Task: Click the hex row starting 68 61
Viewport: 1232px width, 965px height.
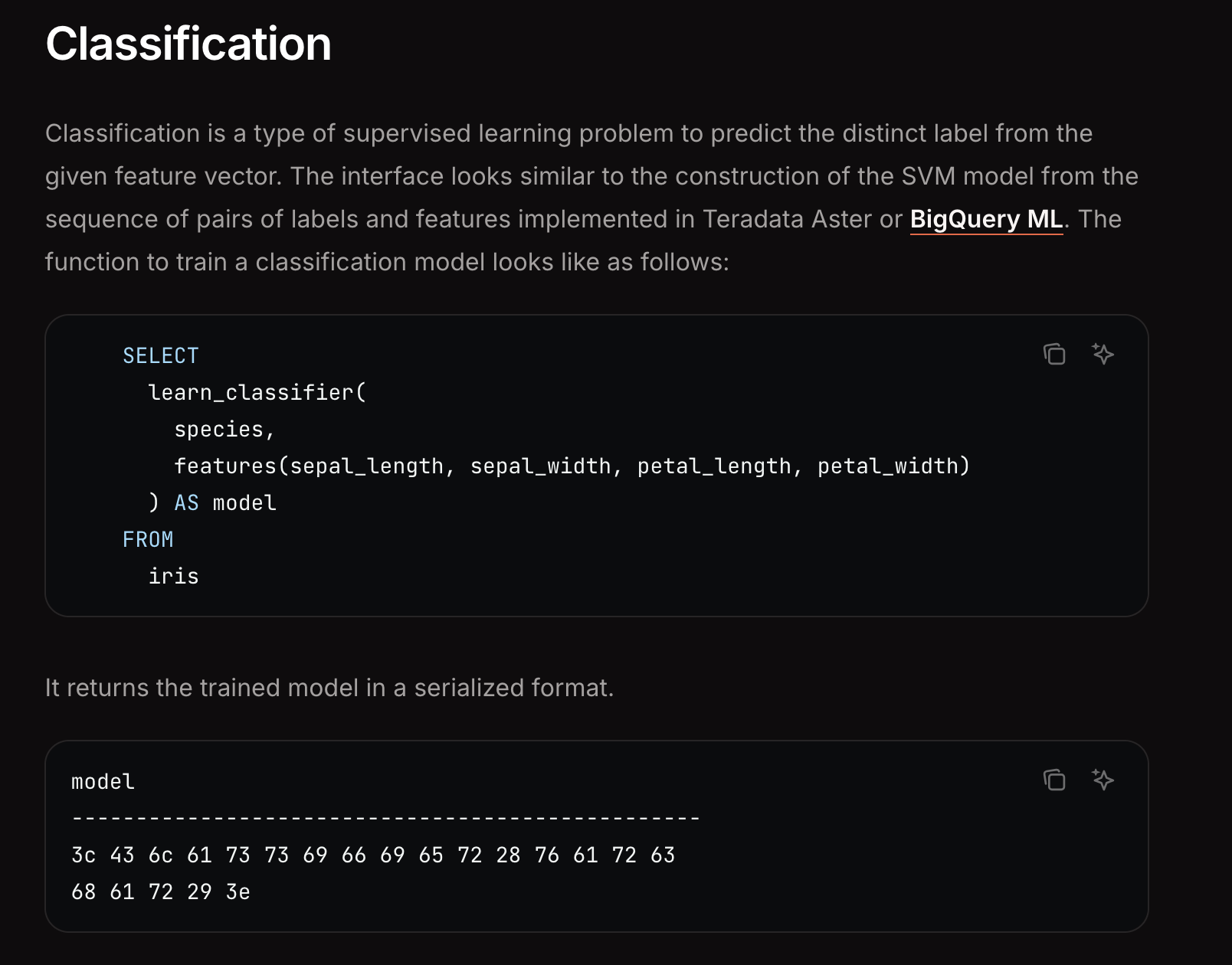Action: point(161,892)
